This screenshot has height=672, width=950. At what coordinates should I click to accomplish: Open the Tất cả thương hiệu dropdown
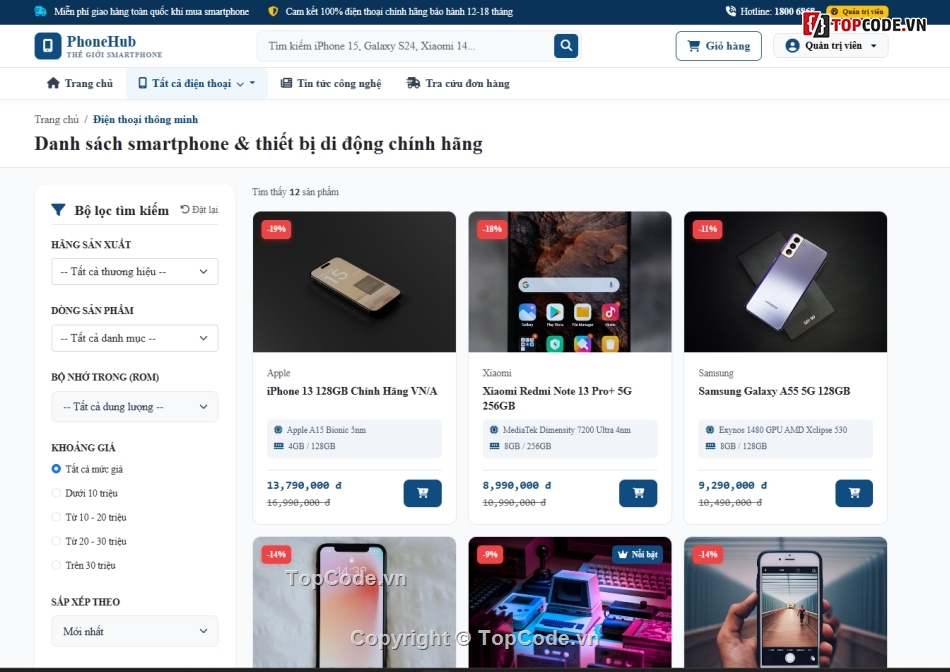135,271
